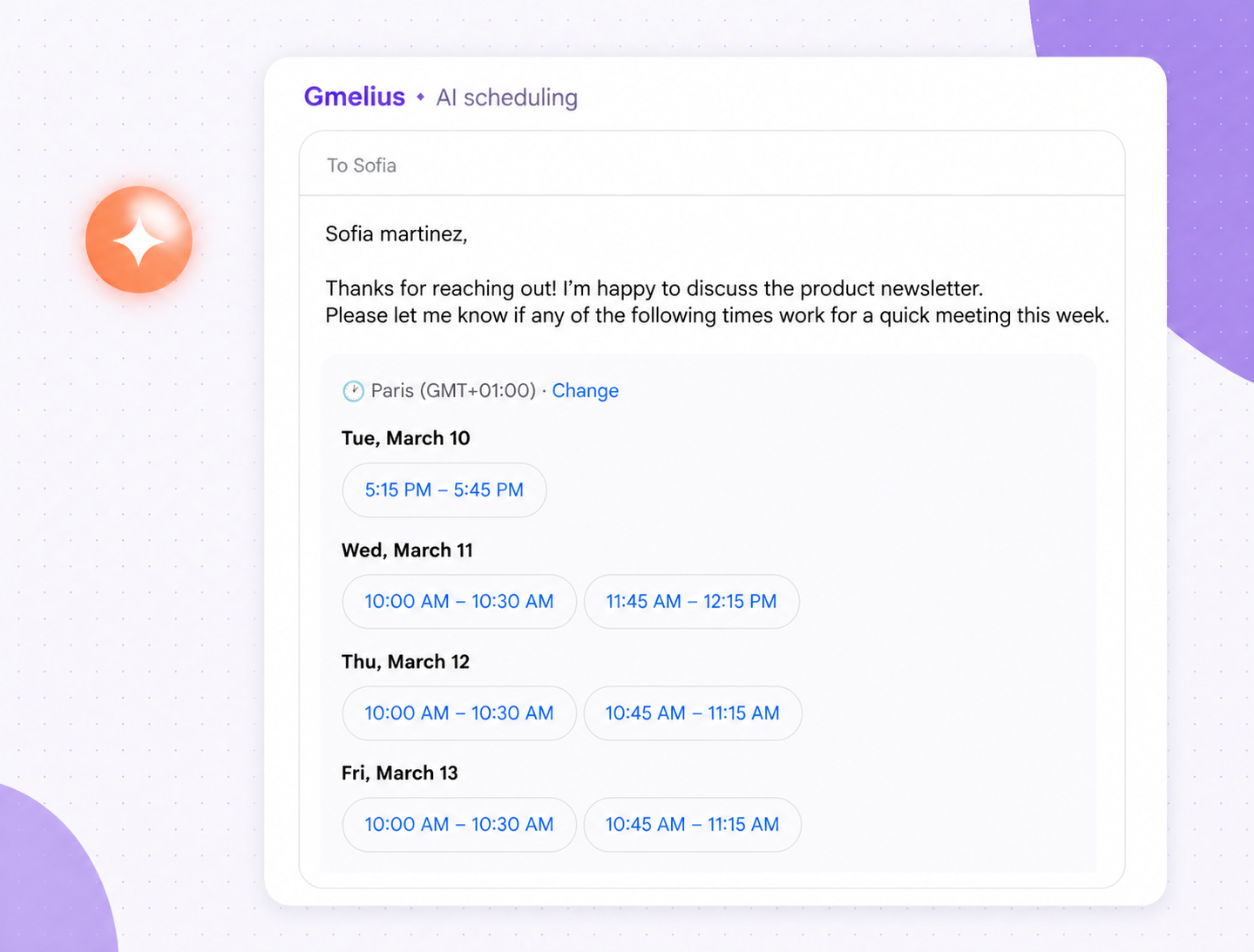Choose Wednesday 10:00 AM – 10:30 AM slot
This screenshot has height=952, width=1254.
(459, 602)
